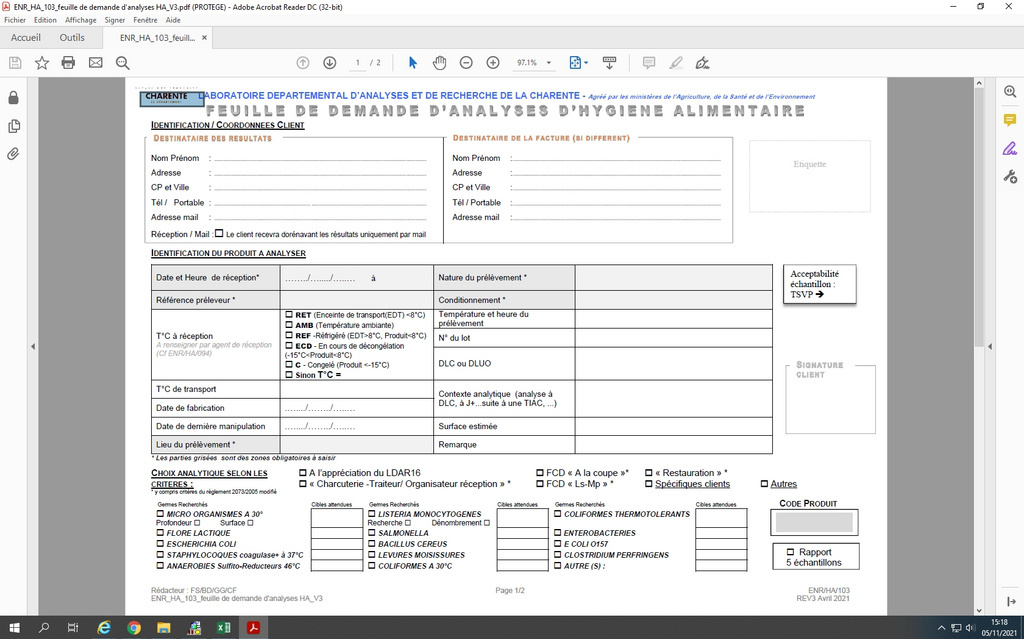Open the security lock panel
This screenshot has height=639, width=1024.
(13, 98)
